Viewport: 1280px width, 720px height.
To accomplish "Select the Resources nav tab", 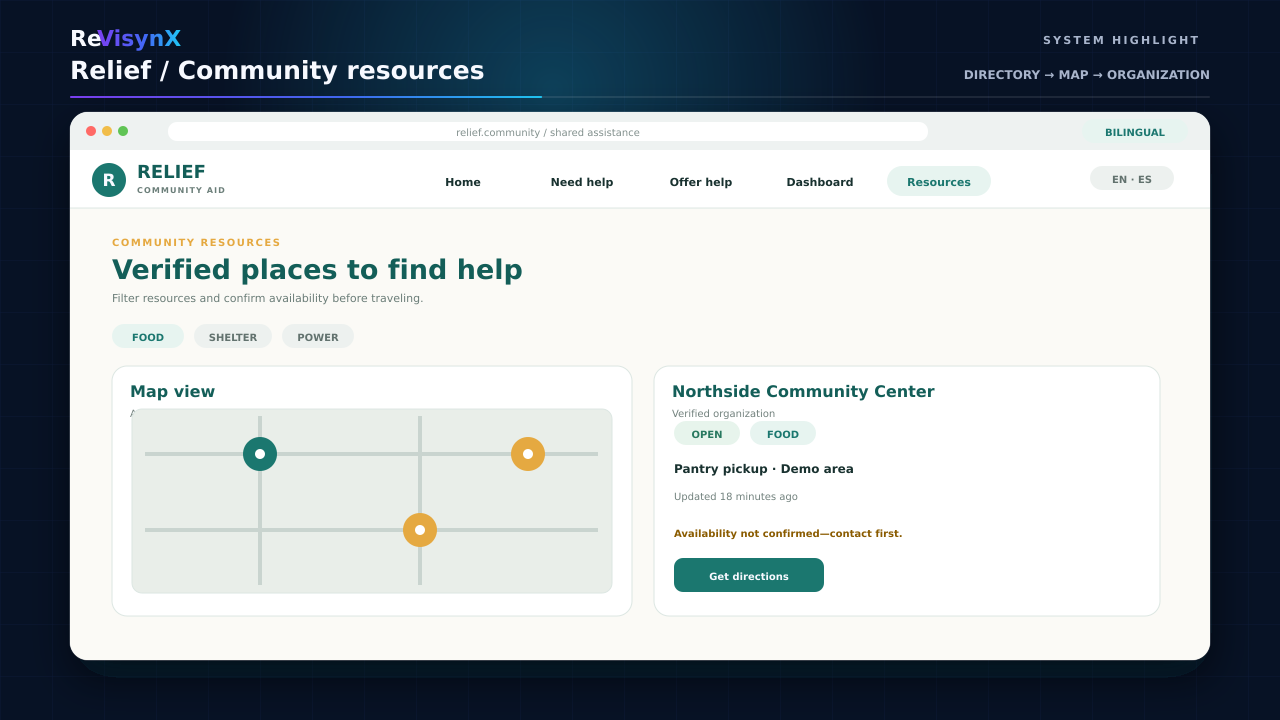I will click(x=939, y=182).
